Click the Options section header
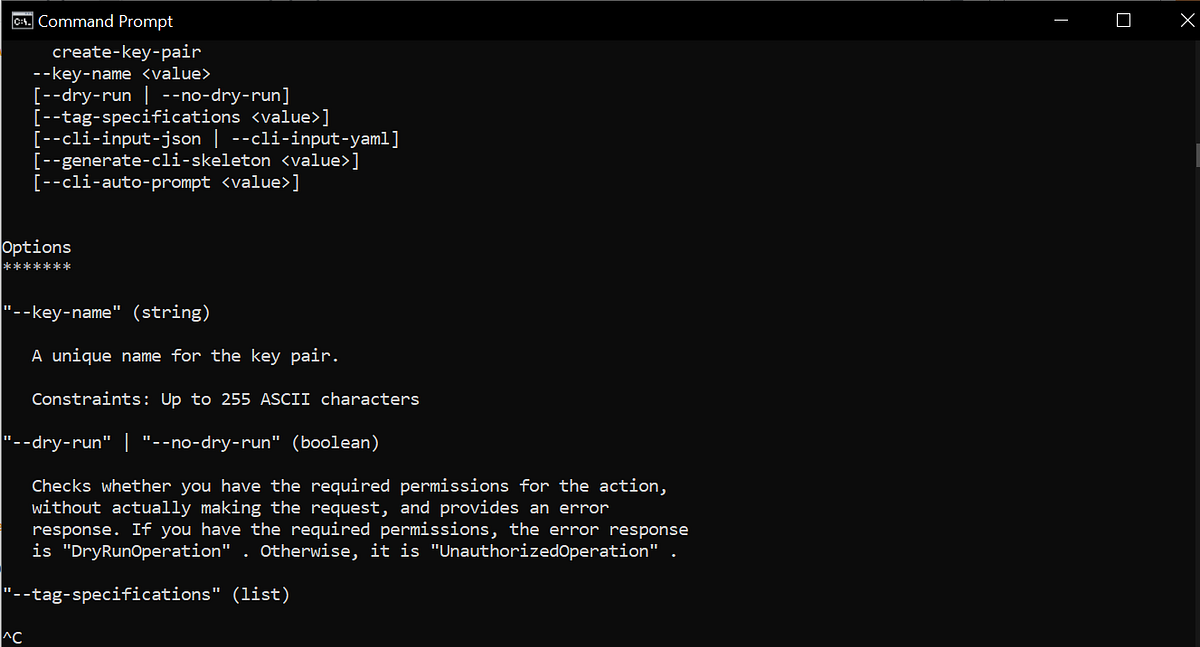The image size is (1200, 647). [x=36, y=246]
